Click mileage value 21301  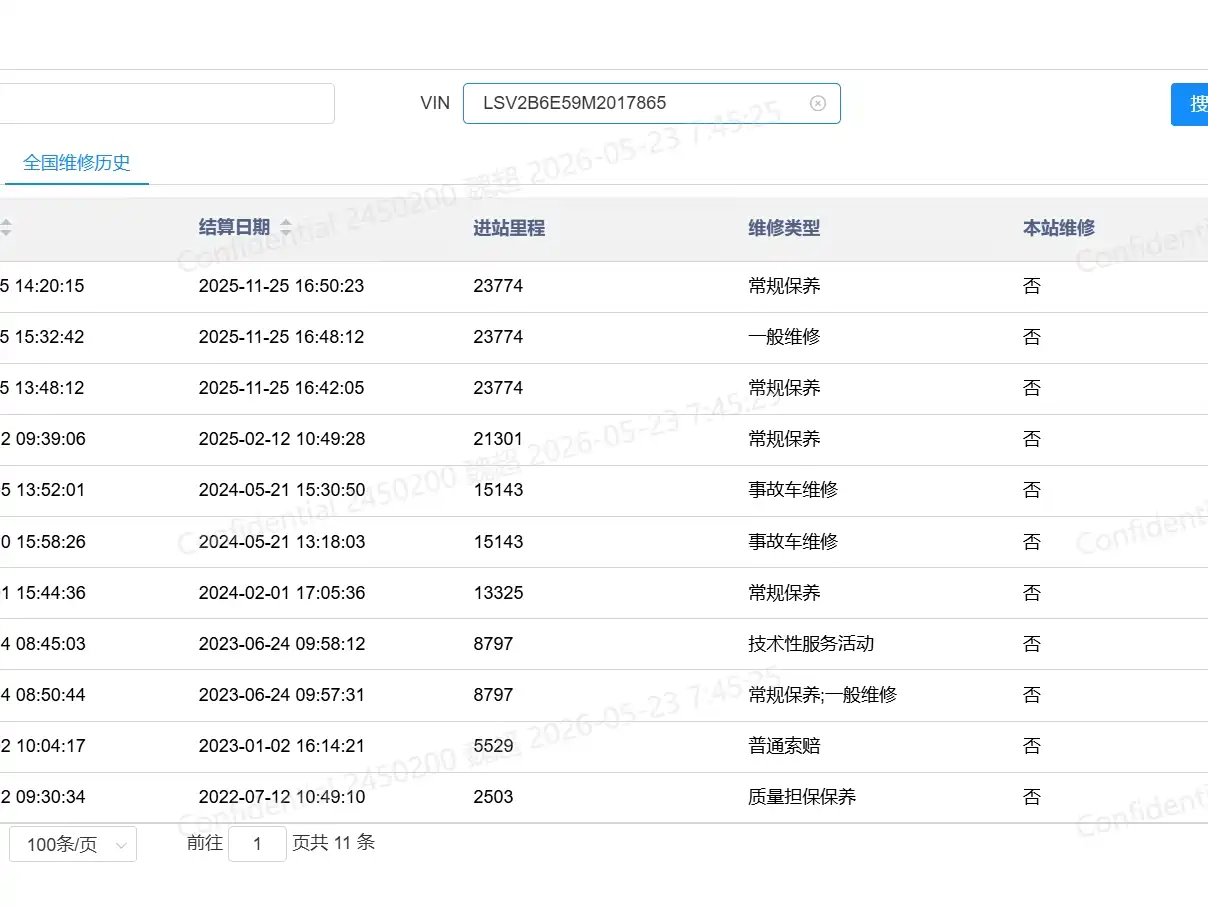(498, 439)
